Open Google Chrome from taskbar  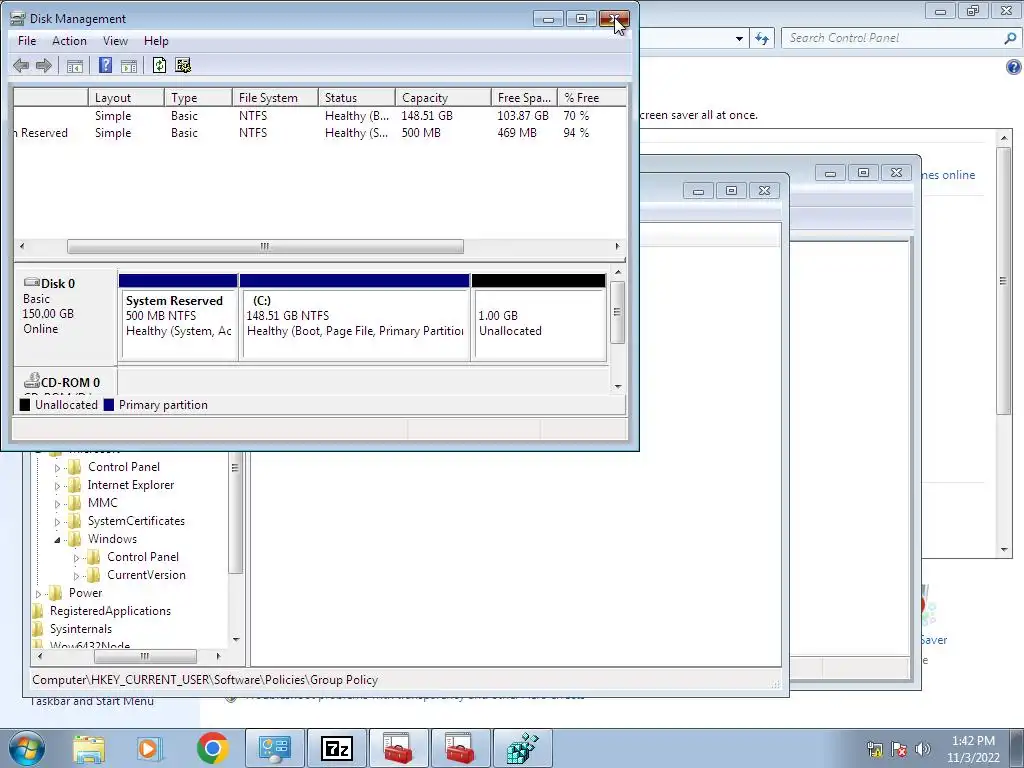tap(212, 748)
